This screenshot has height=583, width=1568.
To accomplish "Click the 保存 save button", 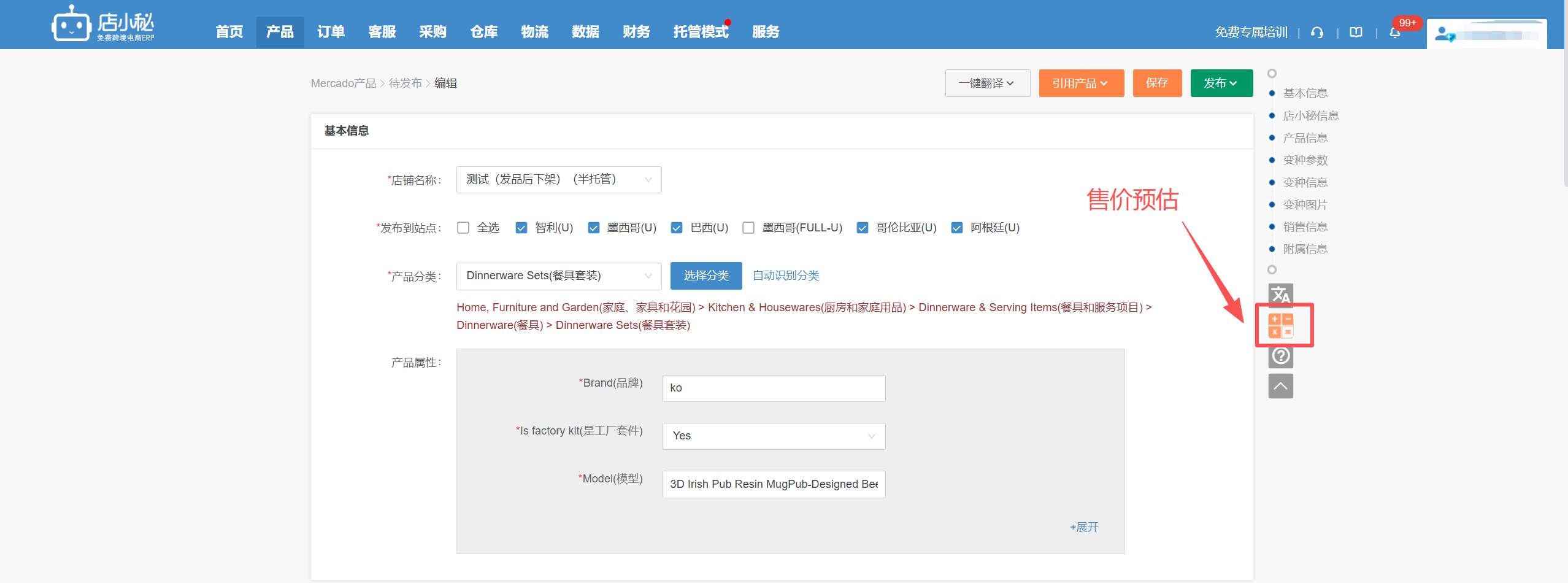I will 1156,83.
